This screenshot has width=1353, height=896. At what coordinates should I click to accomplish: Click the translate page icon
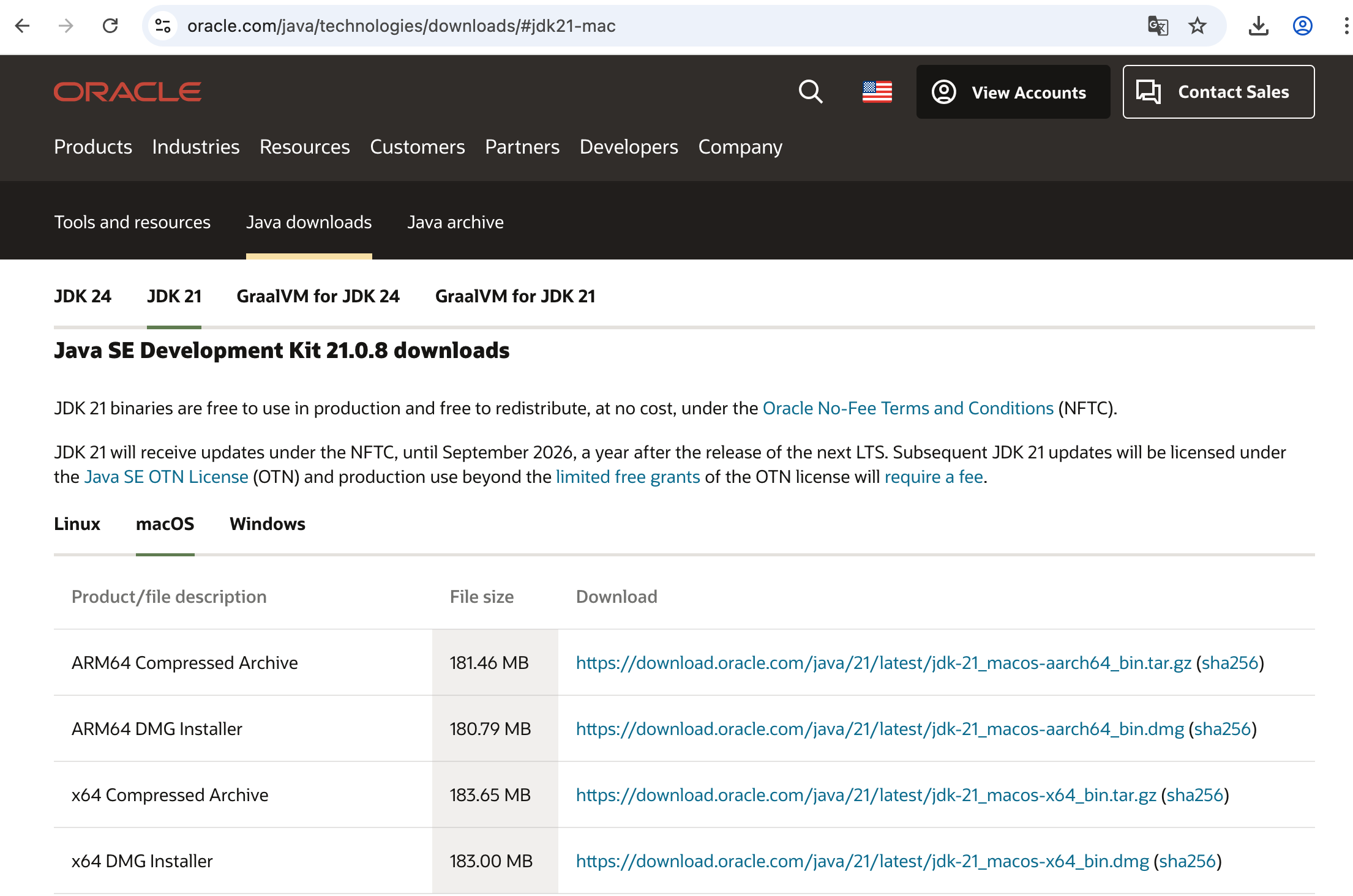tap(1157, 26)
